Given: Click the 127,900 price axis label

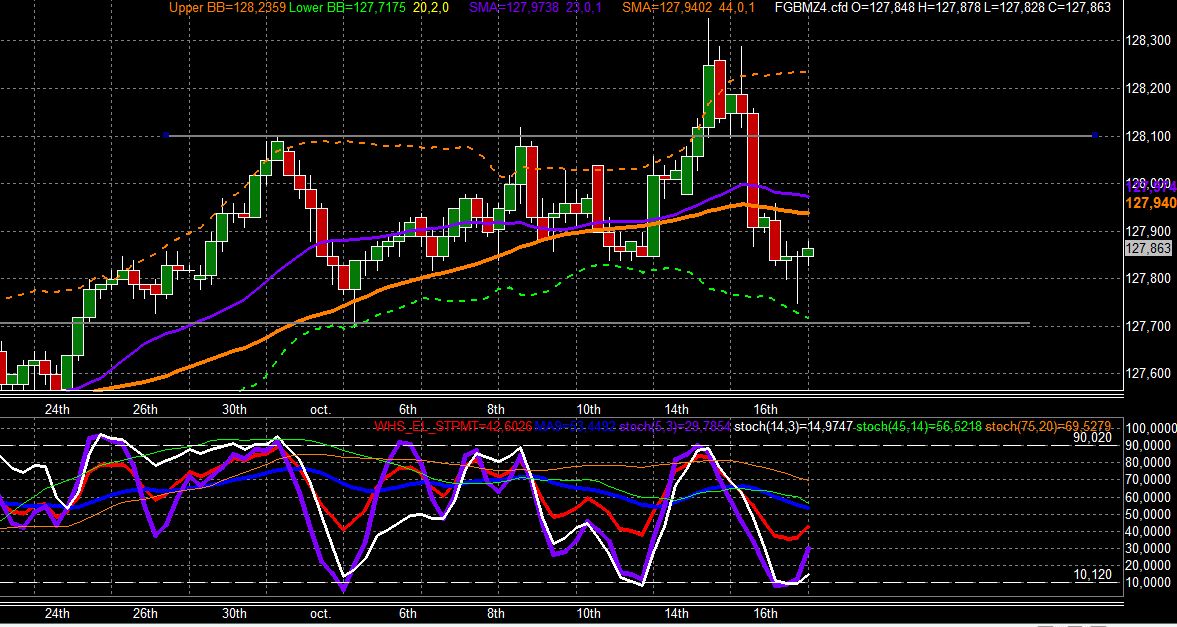Looking at the screenshot, I should [1148, 231].
